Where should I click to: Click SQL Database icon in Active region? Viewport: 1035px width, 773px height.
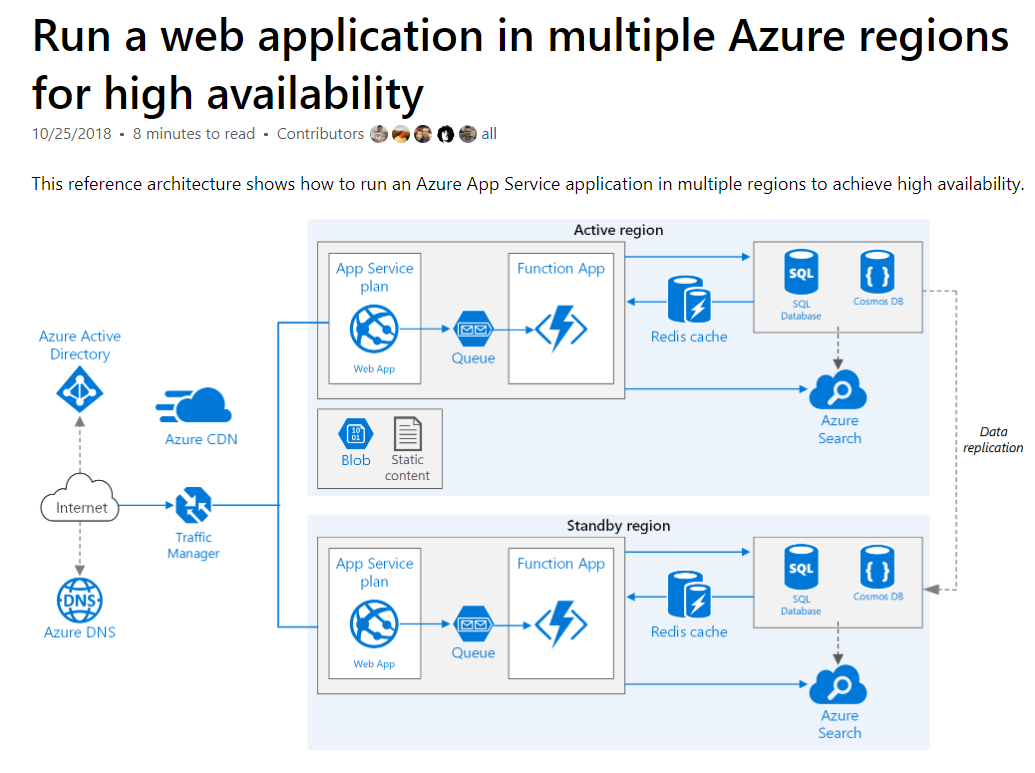click(801, 273)
